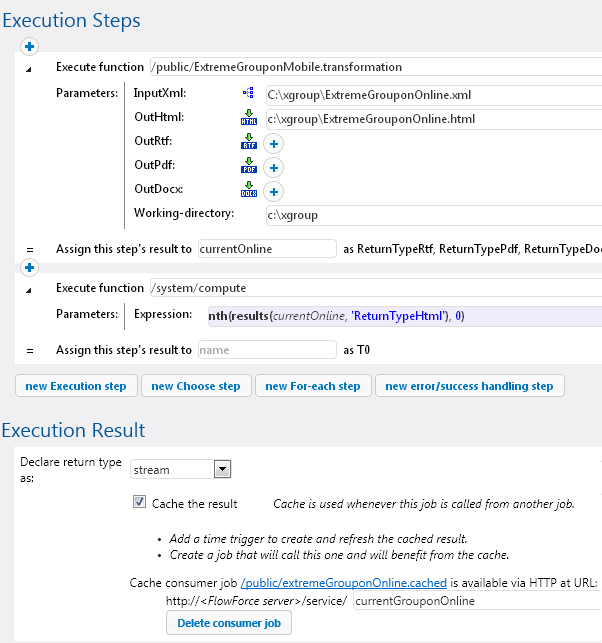Click the 'OutDocx:' parameter label
This screenshot has height=643, width=602.
tap(159, 189)
